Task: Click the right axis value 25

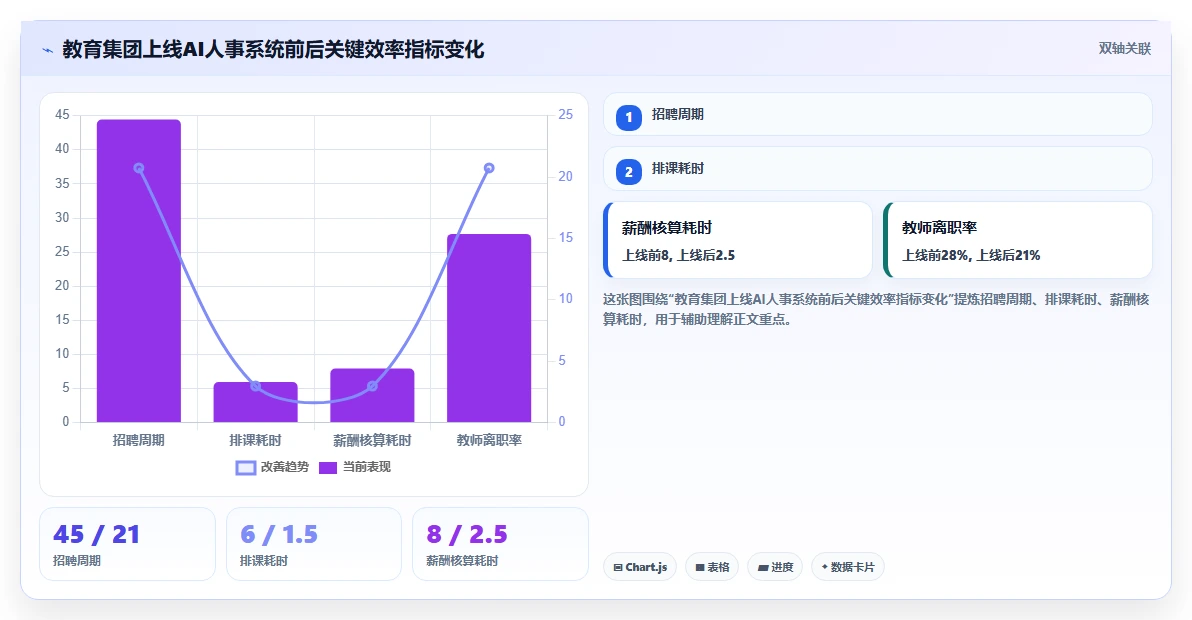Action: coord(566,115)
